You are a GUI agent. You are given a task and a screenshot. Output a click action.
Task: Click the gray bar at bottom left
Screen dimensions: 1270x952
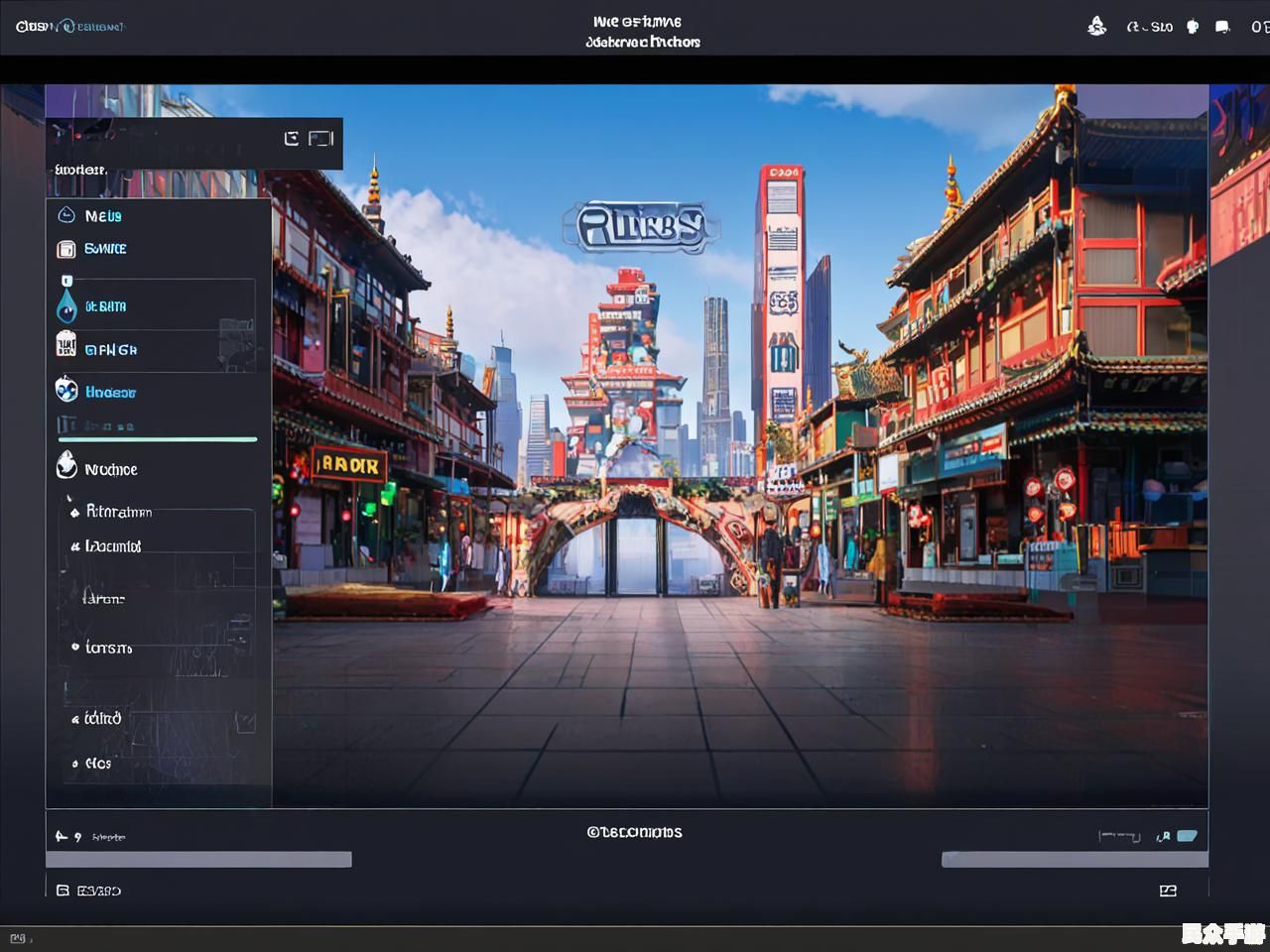click(x=198, y=860)
